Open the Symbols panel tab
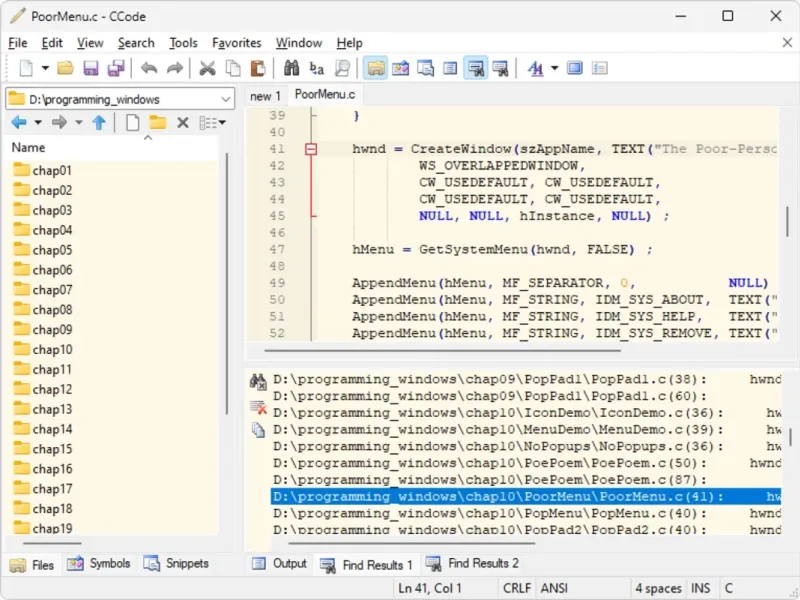This screenshot has width=800, height=600. click(x=99, y=564)
